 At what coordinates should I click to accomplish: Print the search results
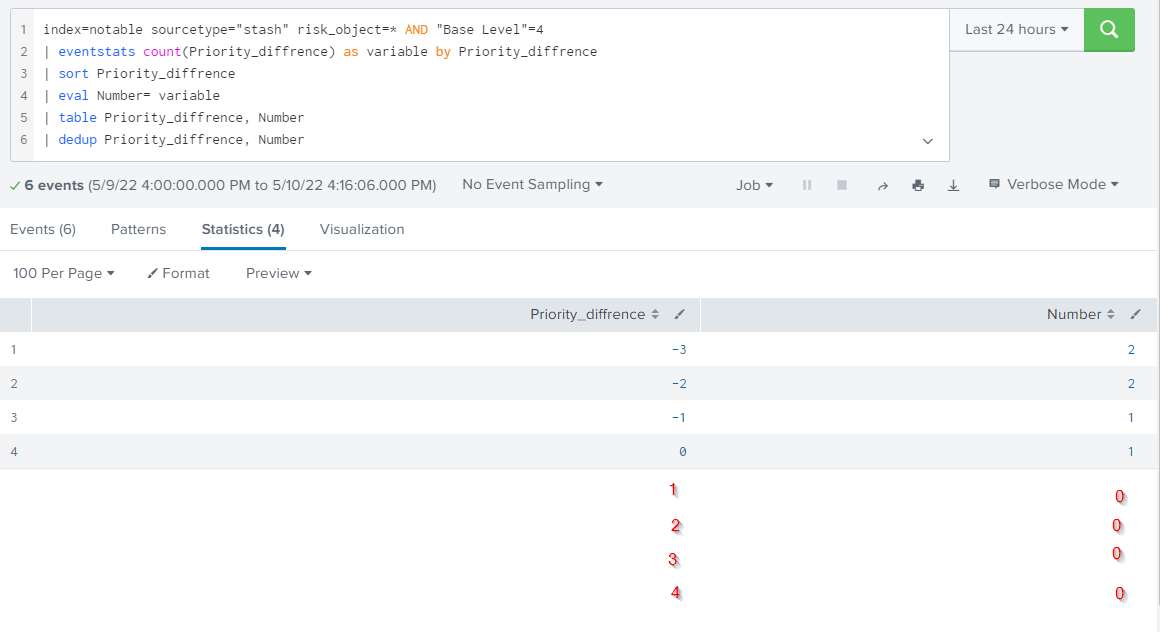[x=918, y=184]
